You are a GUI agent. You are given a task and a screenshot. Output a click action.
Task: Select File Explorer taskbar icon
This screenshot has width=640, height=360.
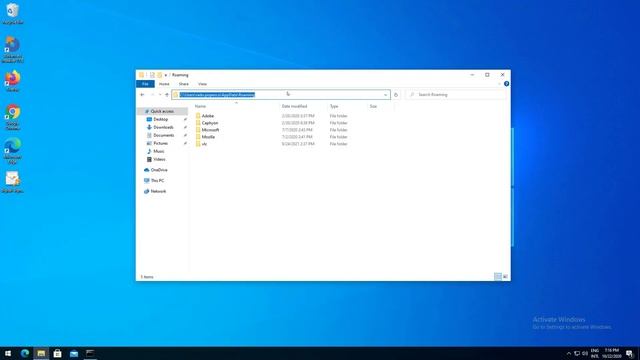coord(41,353)
